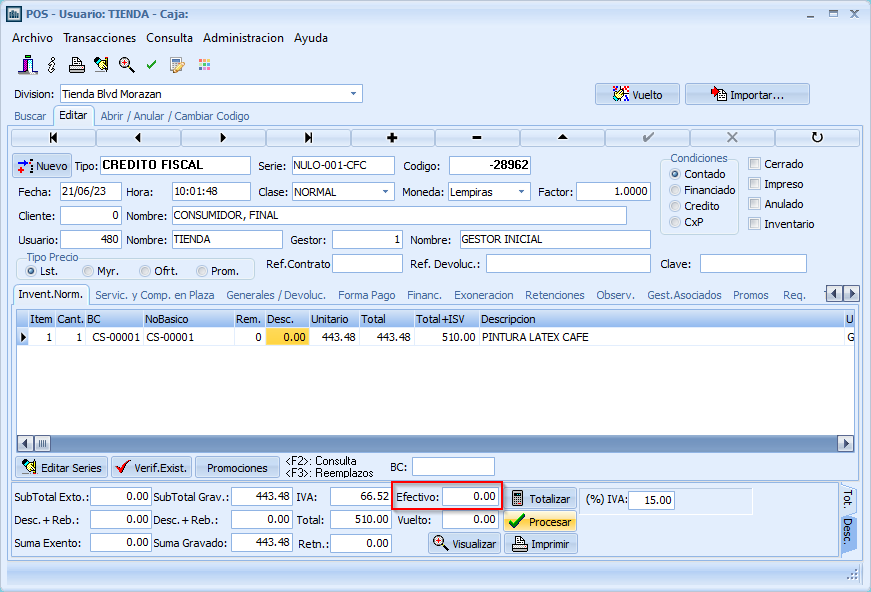Screen dimensions: 871x592
Task: Click the Procesar button
Action: coord(540,522)
